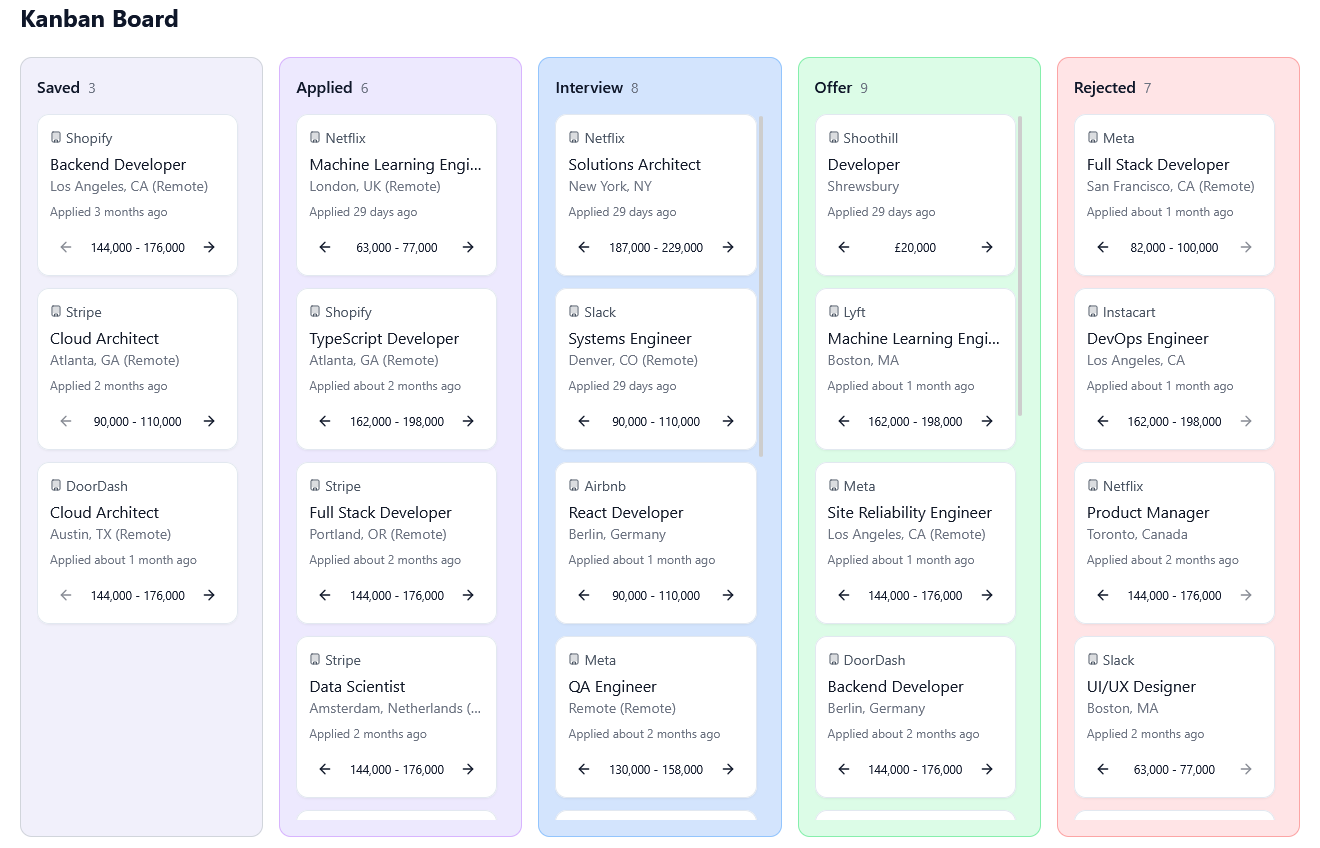Screen dimensions: 1320x848
Task: Click right arrow on Full Stack Developer at Stripe
Action: pyautogui.click(x=468, y=595)
